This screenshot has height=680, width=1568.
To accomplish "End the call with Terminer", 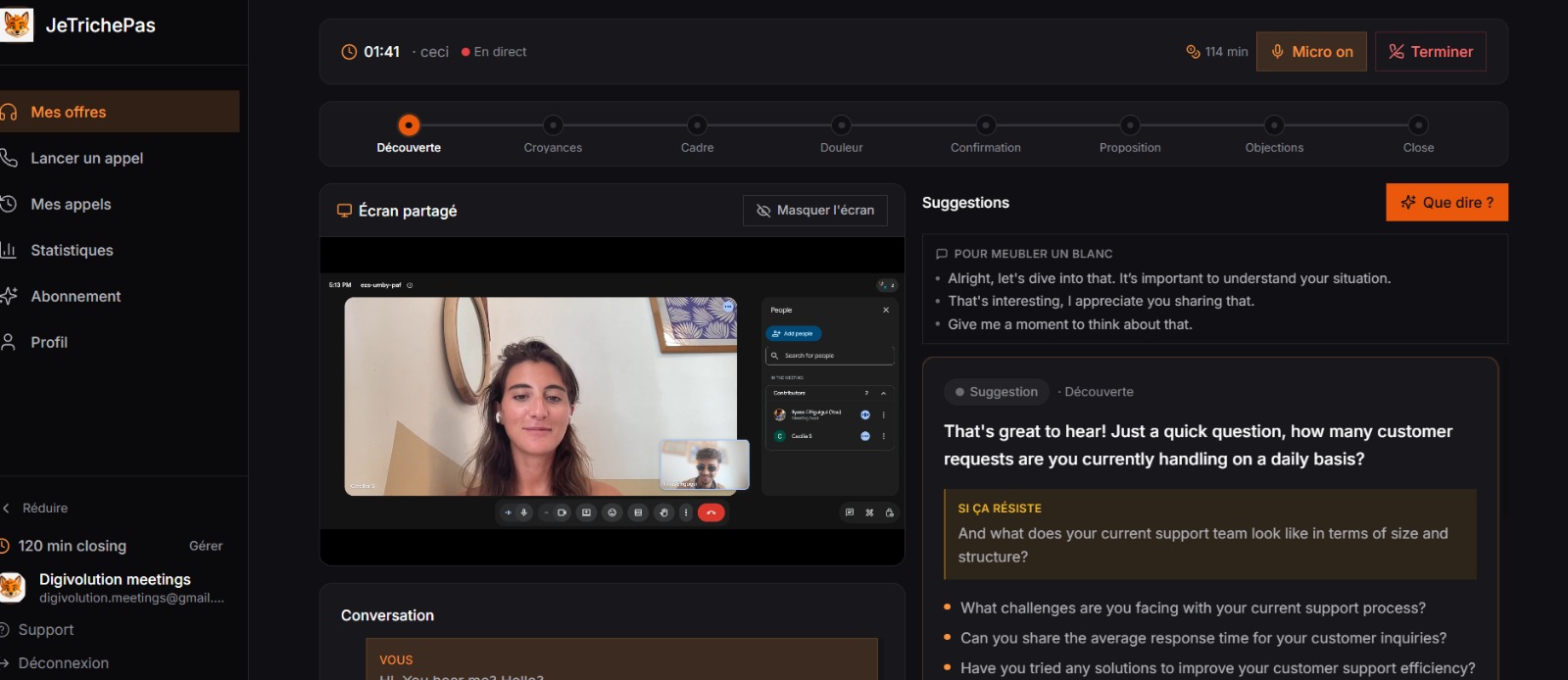I will click(x=1431, y=52).
